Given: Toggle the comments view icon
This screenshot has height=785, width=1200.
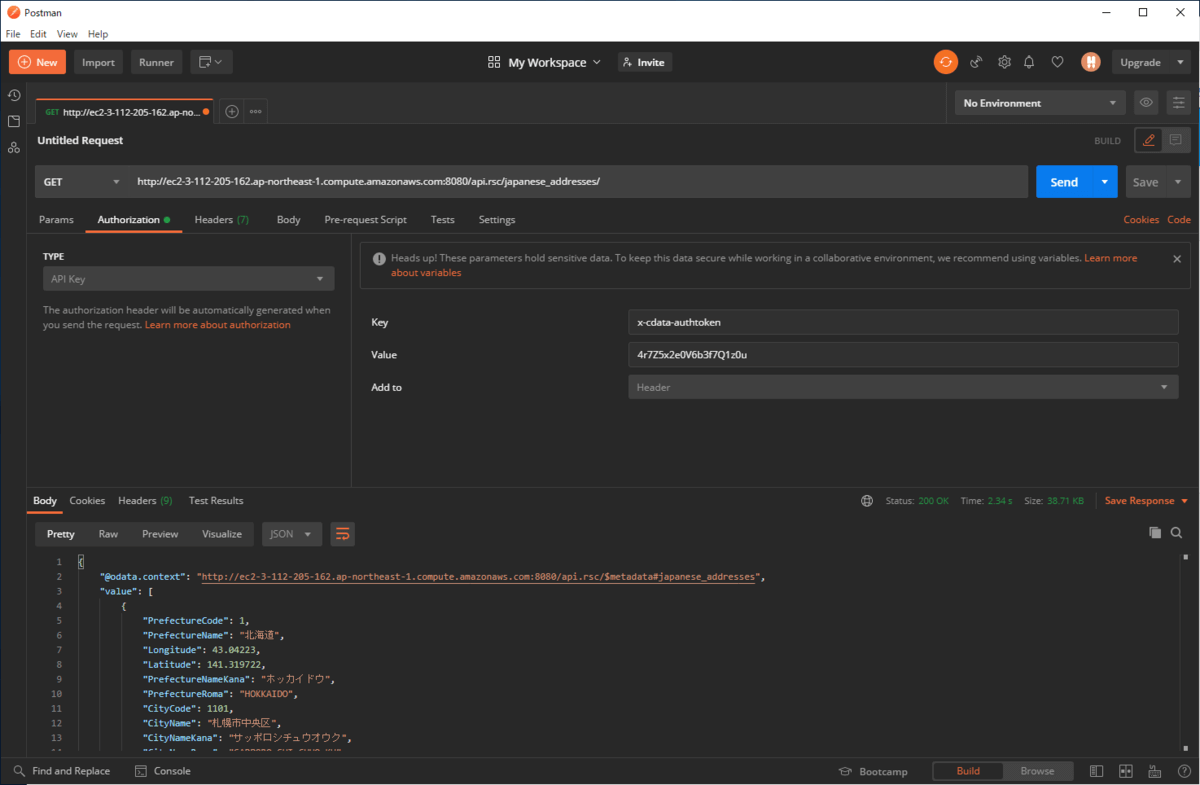Looking at the screenshot, I should coord(1175,141).
